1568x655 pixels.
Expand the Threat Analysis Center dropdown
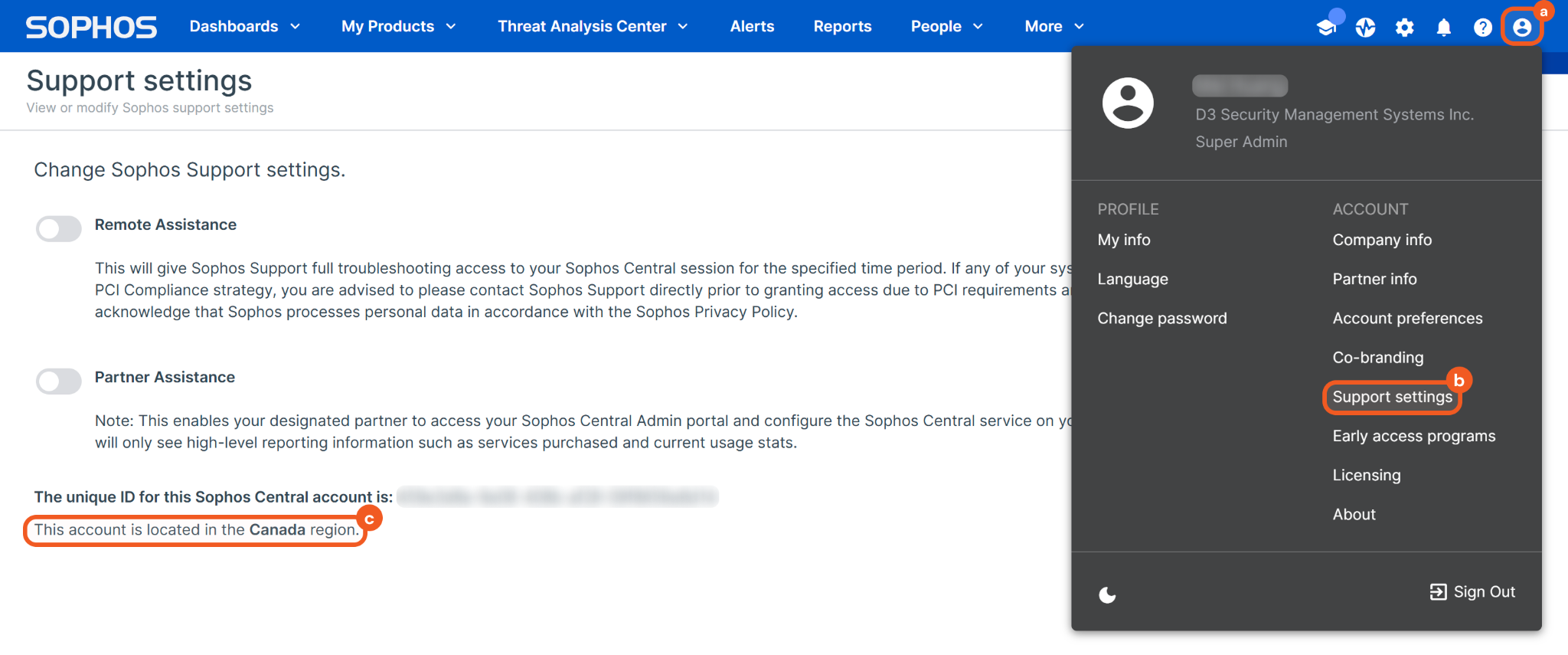point(593,26)
